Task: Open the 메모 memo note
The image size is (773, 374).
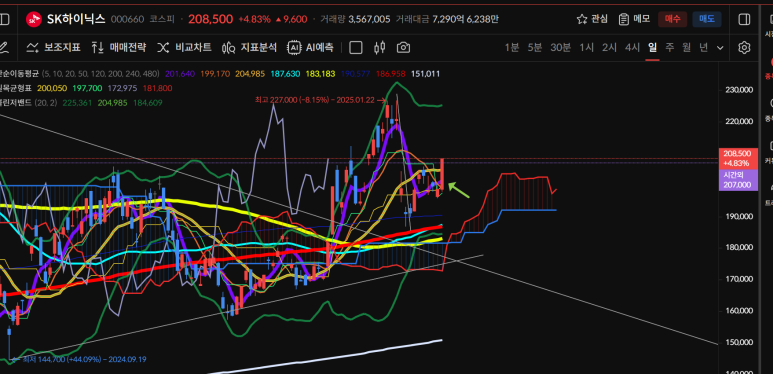Action: 634,19
